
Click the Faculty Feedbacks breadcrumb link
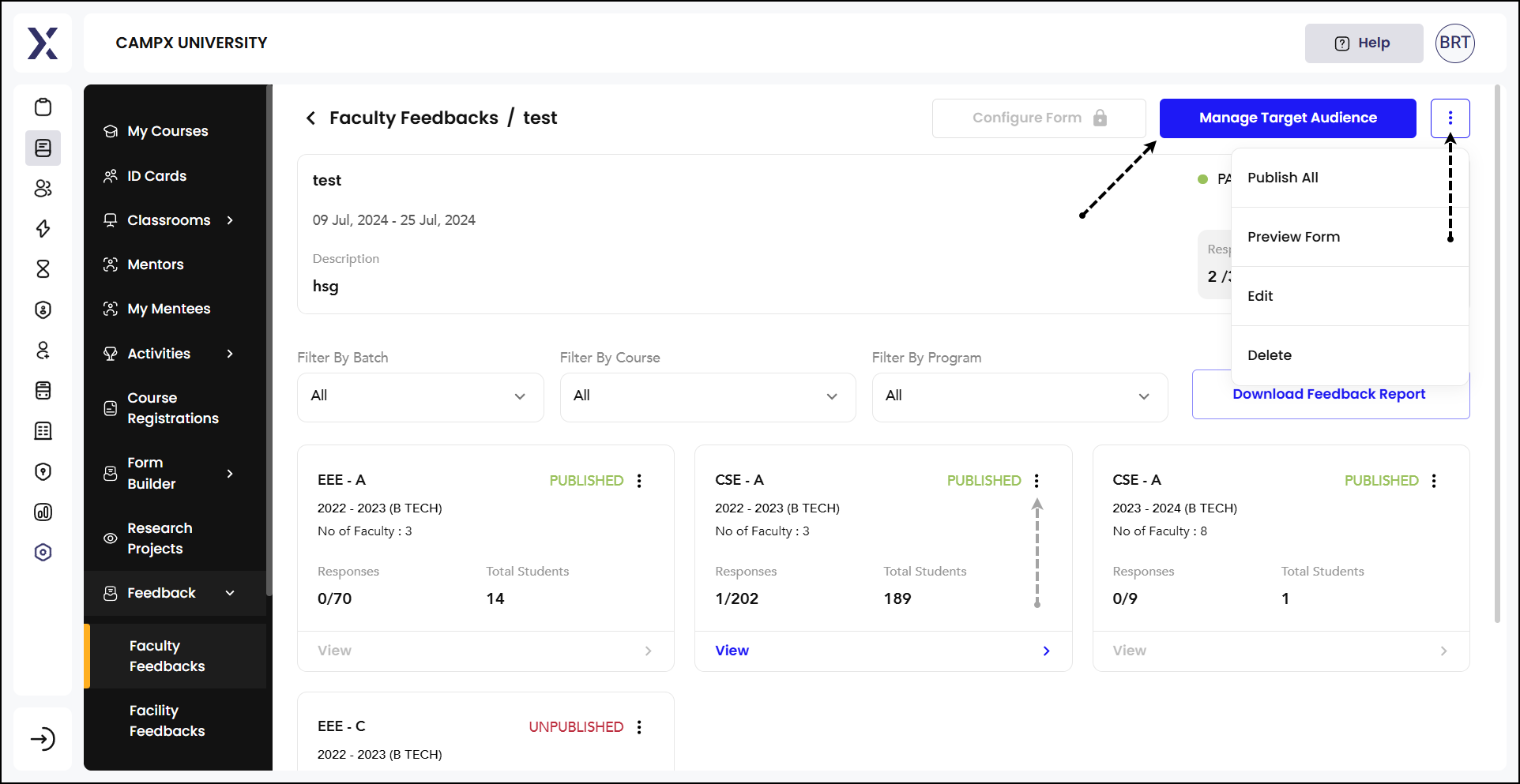pyautogui.click(x=414, y=118)
